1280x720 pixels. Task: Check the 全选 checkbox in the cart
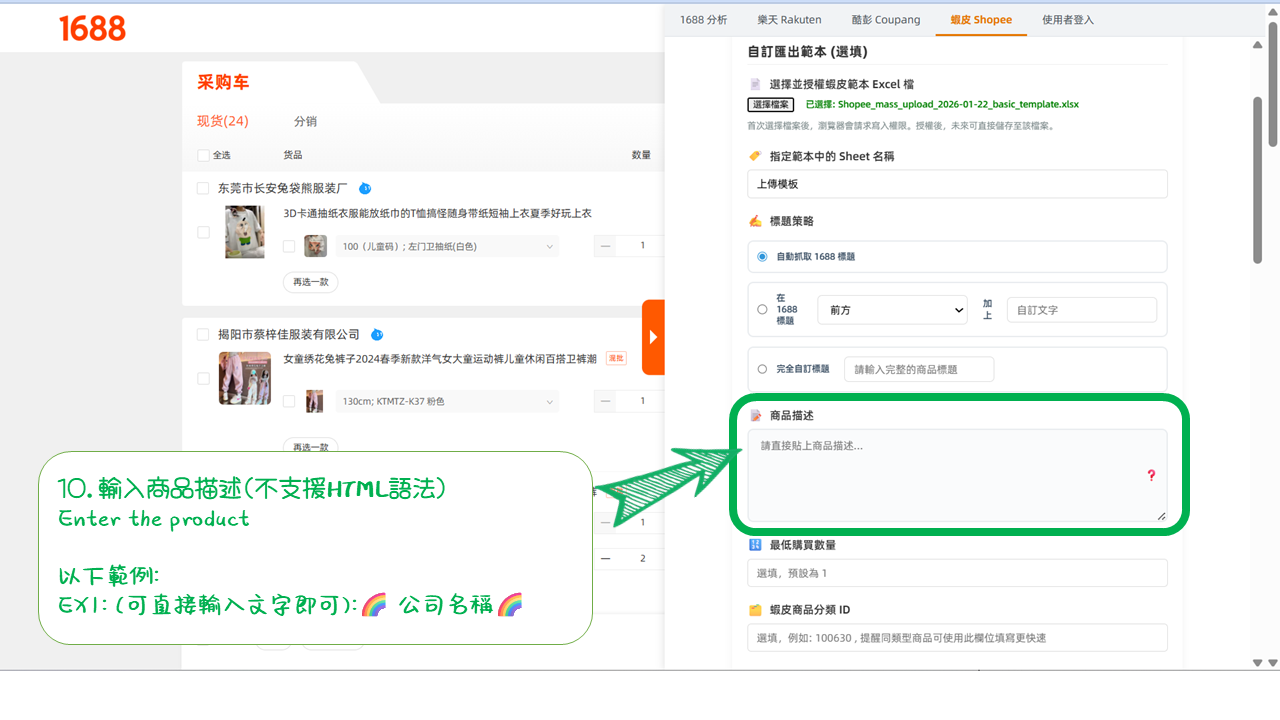(201, 155)
